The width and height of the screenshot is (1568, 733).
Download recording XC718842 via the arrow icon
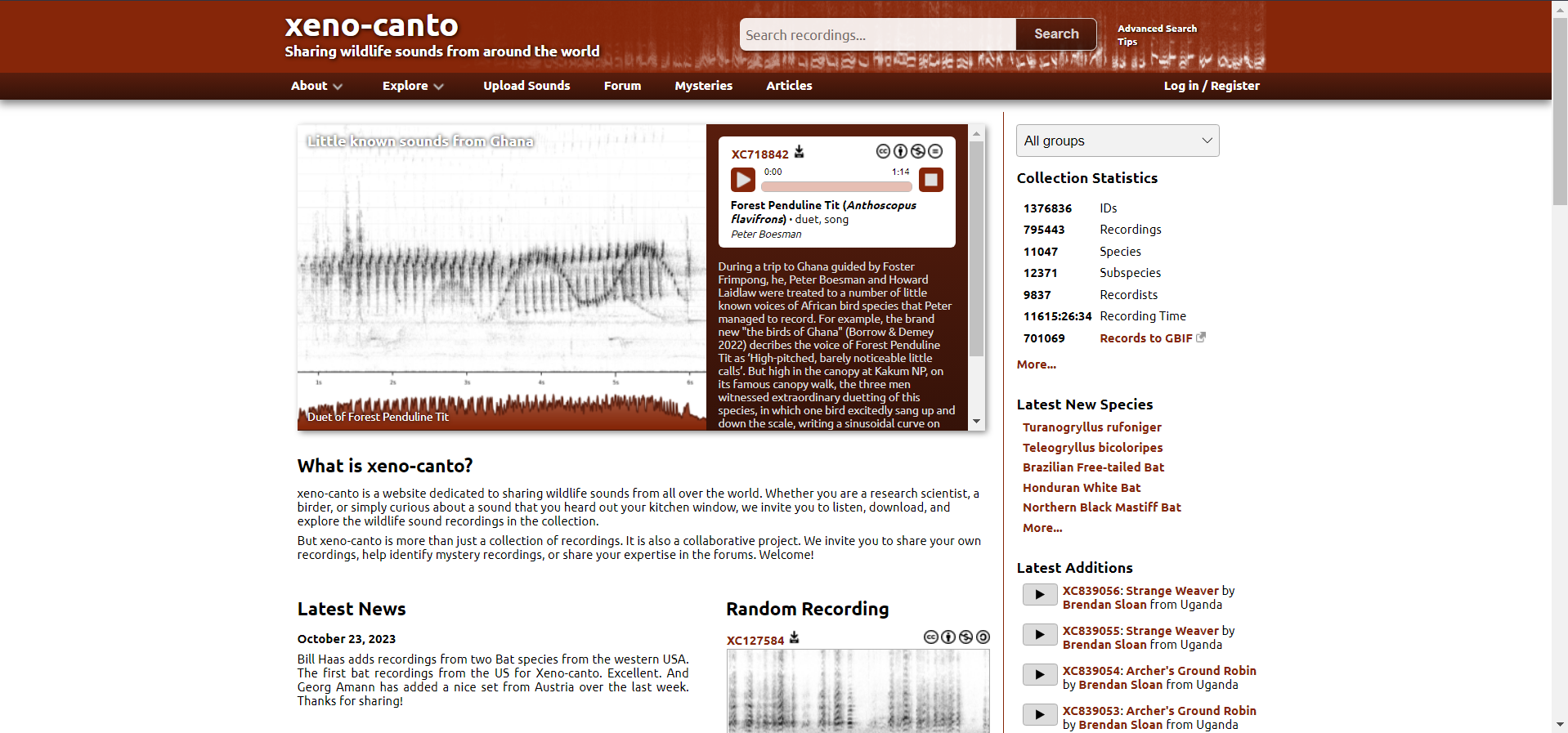pyautogui.click(x=800, y=152)
